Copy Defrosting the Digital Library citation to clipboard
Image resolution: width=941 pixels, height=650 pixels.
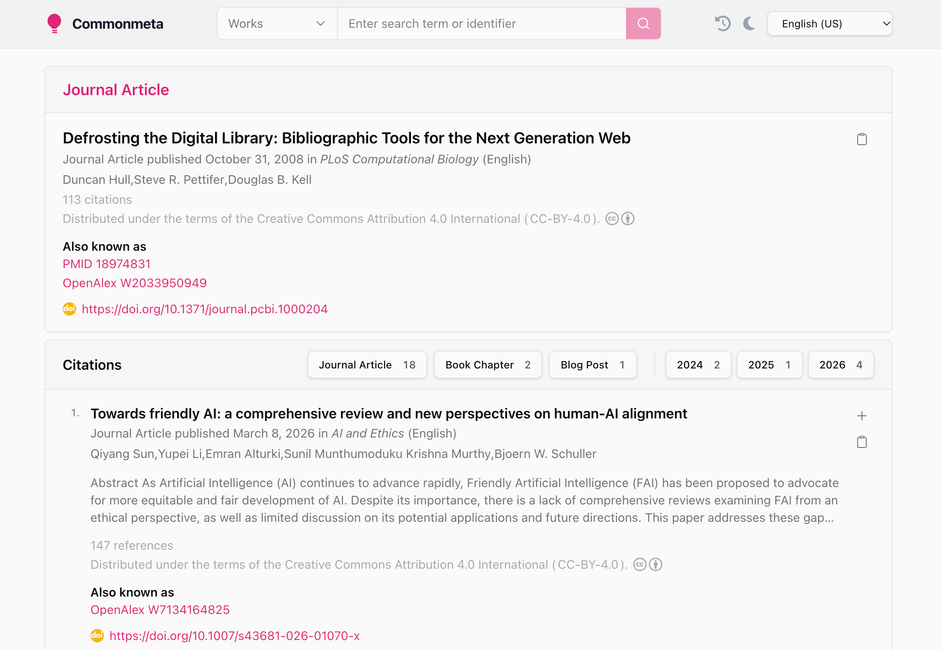tap(861, 139)
